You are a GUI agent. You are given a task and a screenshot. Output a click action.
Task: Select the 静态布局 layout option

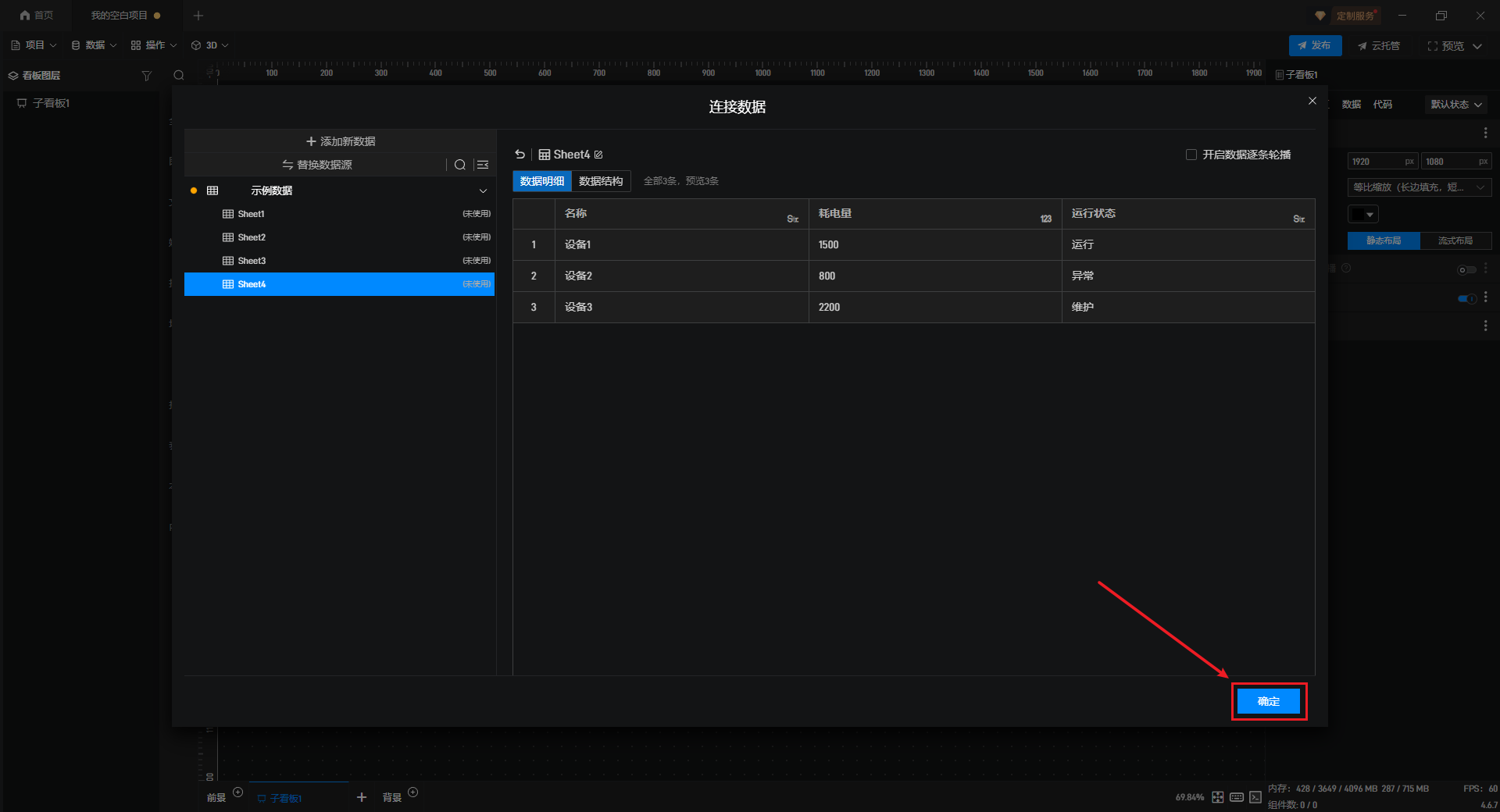[x=1384, y=240]
